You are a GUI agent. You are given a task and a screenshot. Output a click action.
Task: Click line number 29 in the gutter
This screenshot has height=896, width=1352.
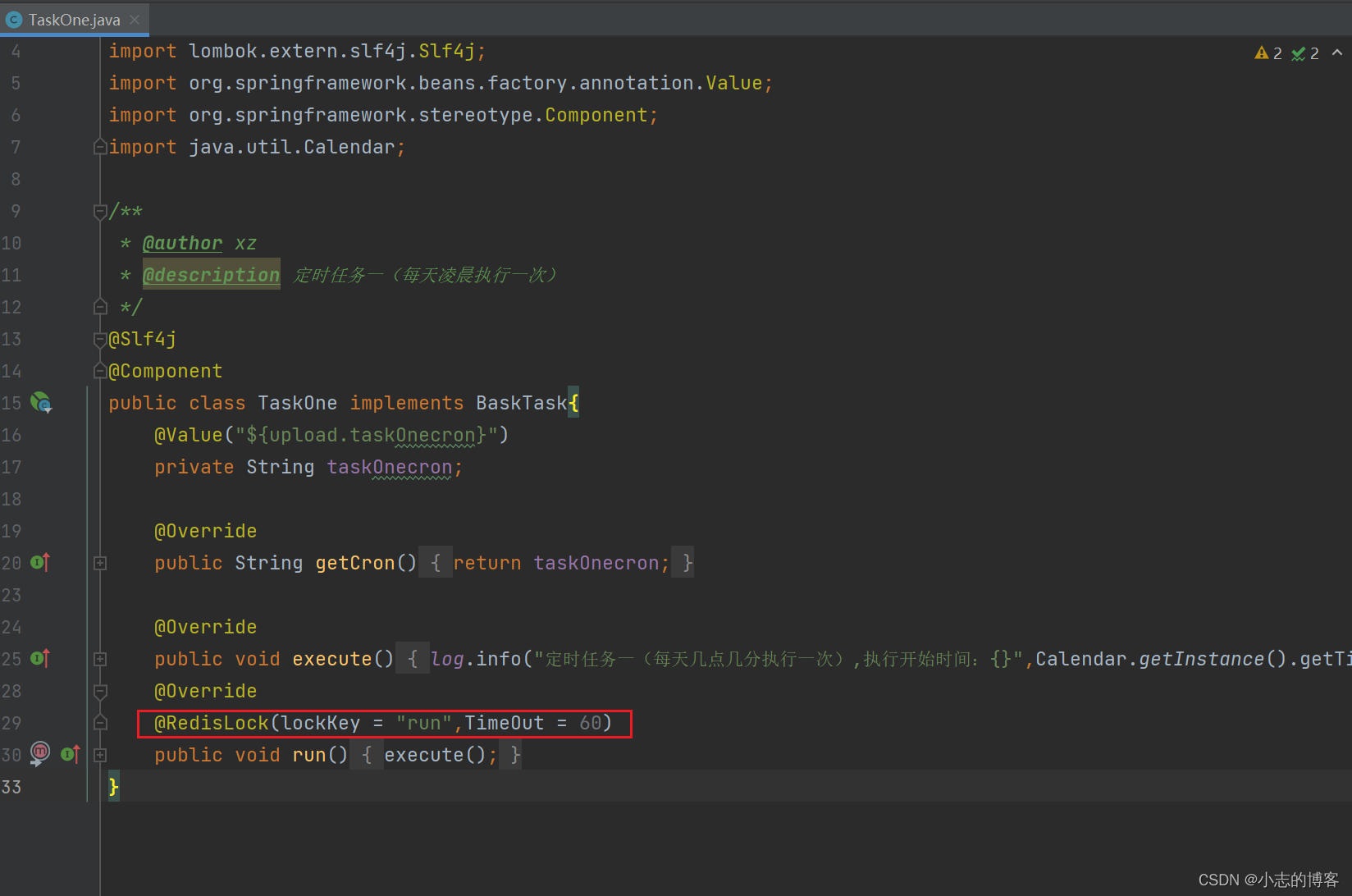pos(11,723)
